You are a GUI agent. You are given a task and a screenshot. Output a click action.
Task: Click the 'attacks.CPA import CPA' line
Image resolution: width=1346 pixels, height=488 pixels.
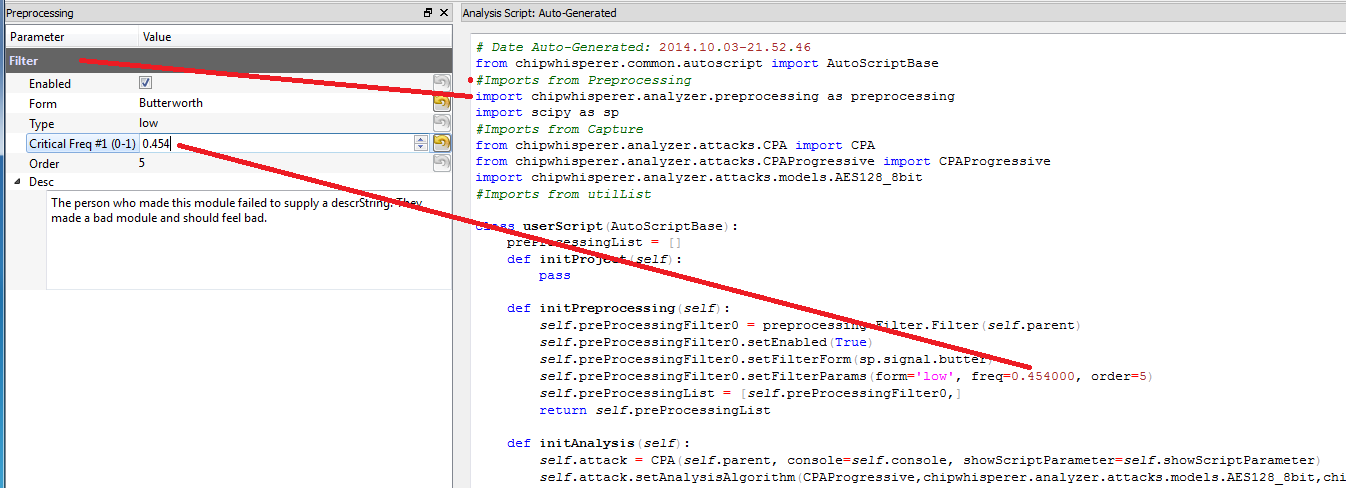pyautogui.click(x=675, y=145)
